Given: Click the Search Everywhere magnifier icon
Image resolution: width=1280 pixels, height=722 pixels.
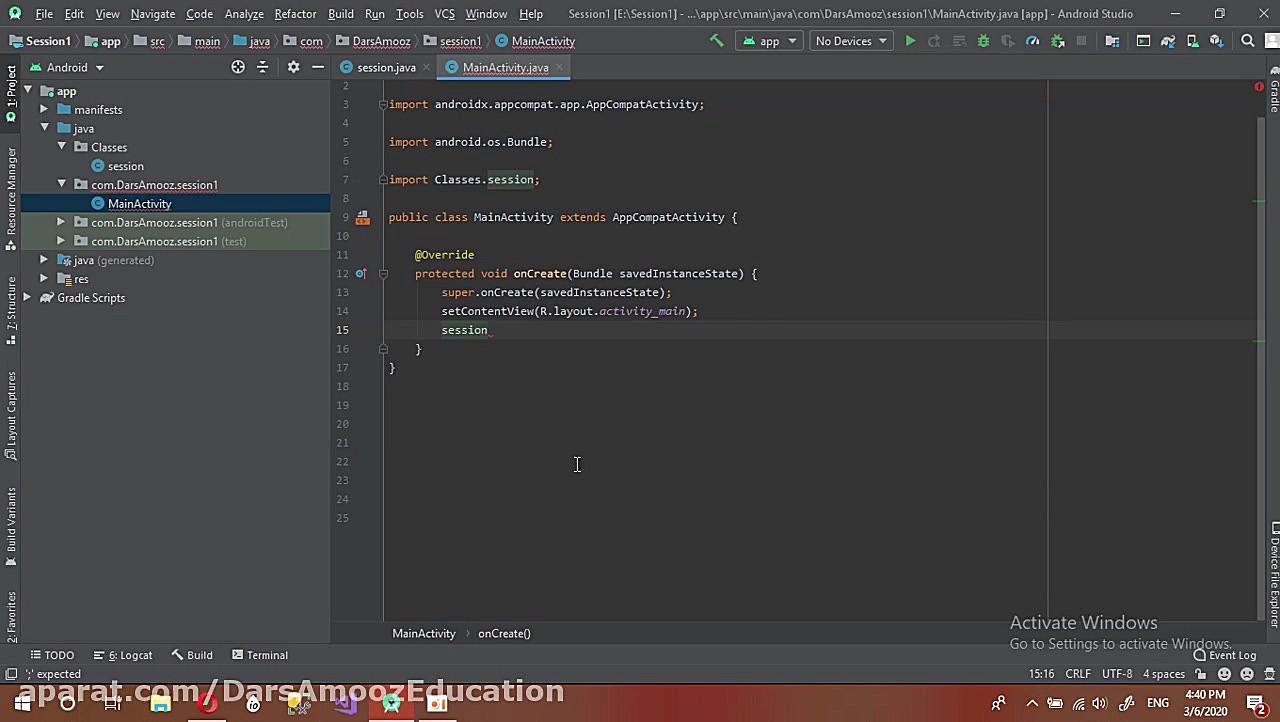Looking at the screenshot, I should tap(1247, 41).
